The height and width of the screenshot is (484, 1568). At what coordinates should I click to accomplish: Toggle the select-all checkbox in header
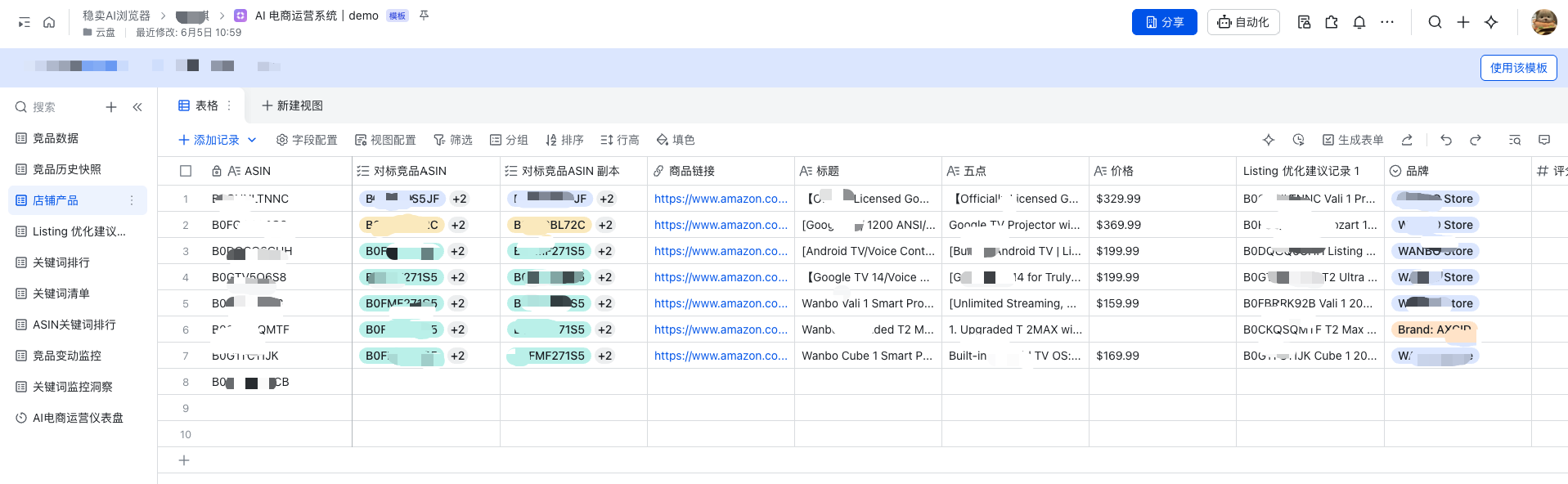(x=186, y=171)
